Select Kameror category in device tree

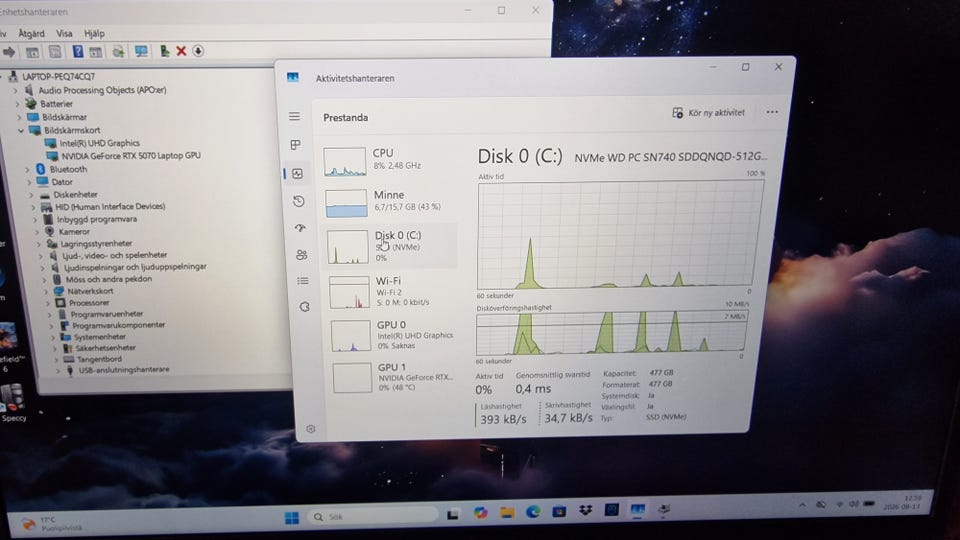74,232
